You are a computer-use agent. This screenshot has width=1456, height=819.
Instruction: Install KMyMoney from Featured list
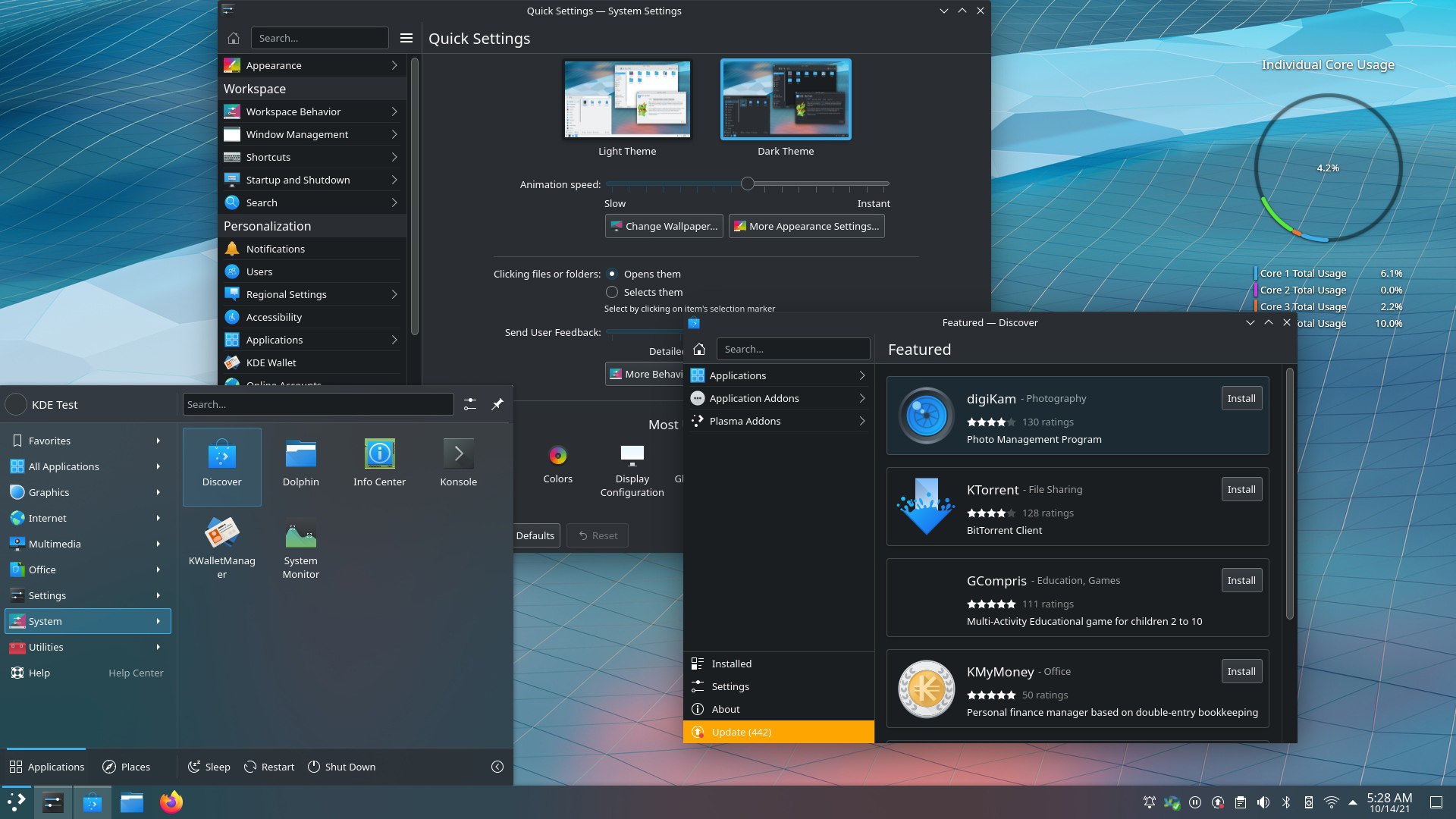point(1241,671)
